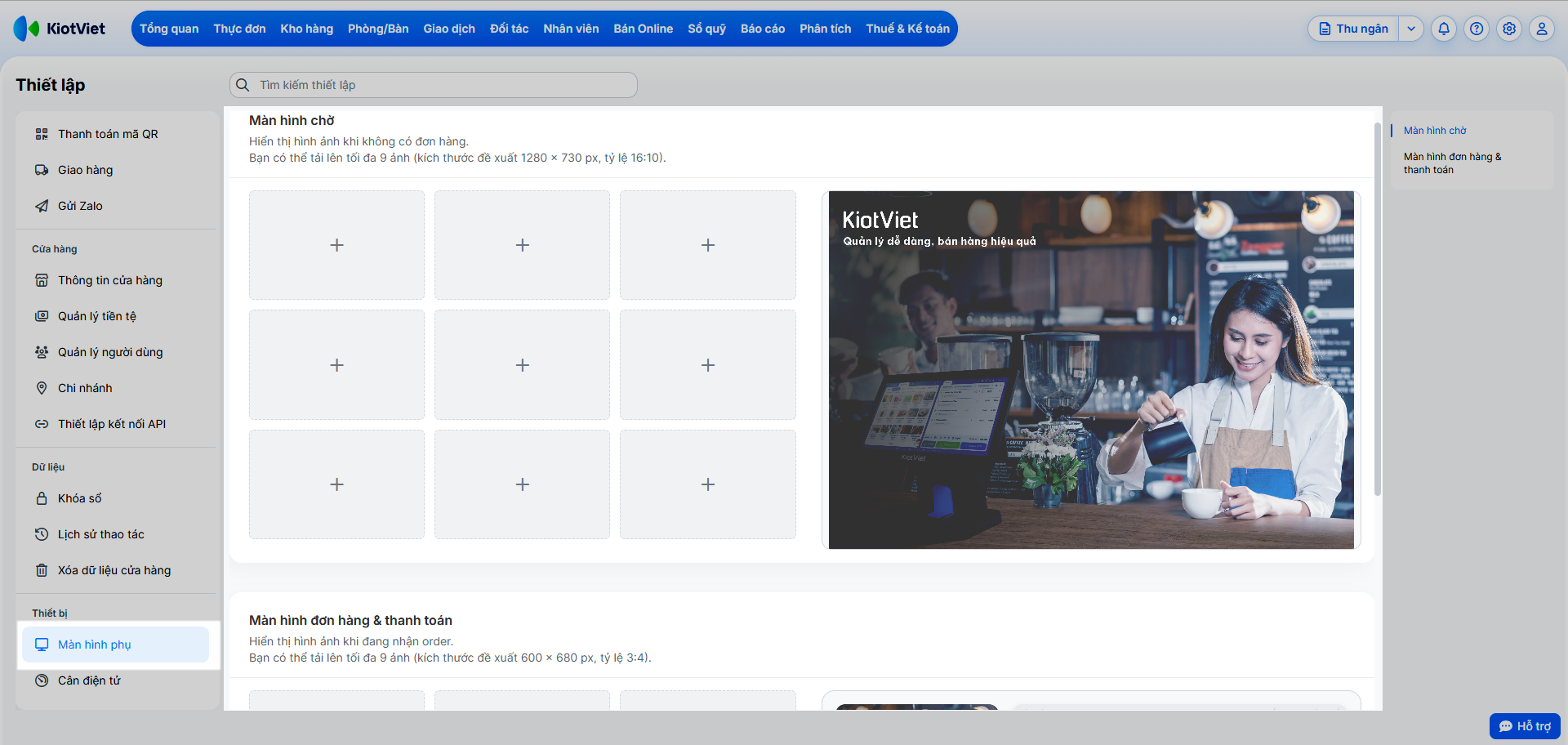Jump to Màn hình đơn hàng & thanh toán link

click(x=1452, y=163)
